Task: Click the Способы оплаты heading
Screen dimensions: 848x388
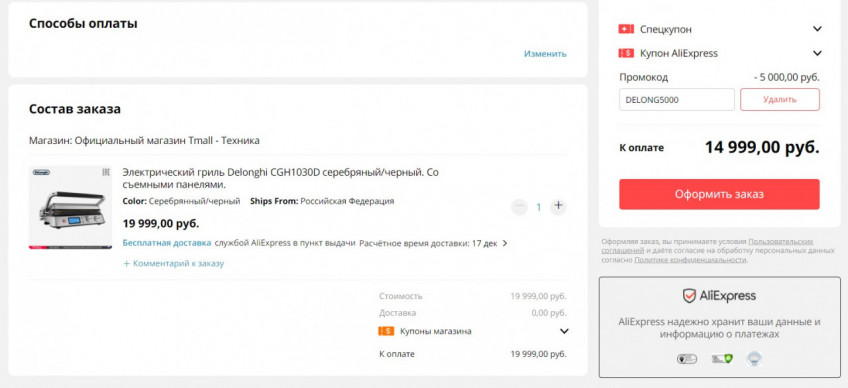Action: tap(83, 24)
